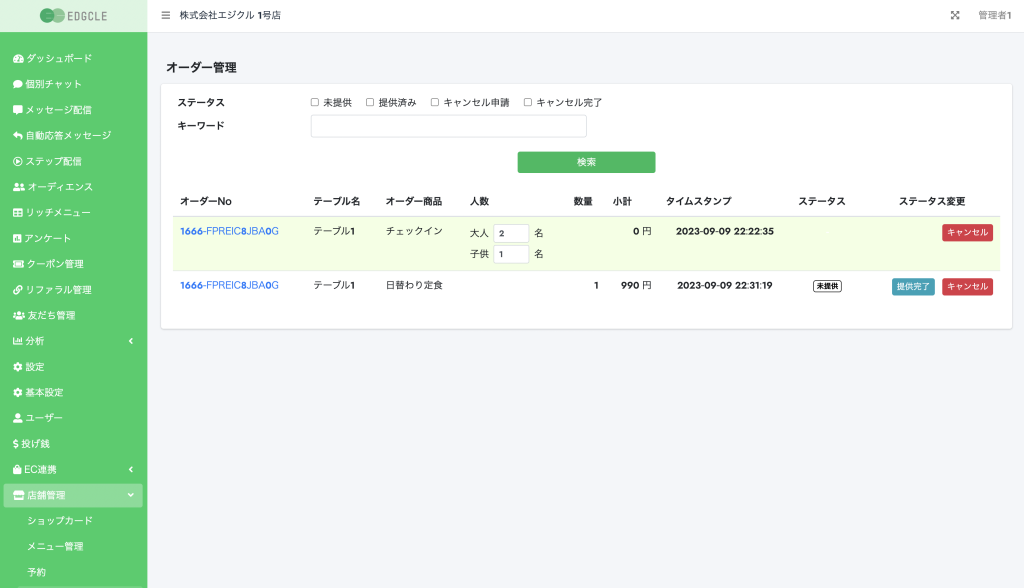
Task: Click the クーポン管理 ticket icon
Action: pyautogui.click(x=18, y=263)
